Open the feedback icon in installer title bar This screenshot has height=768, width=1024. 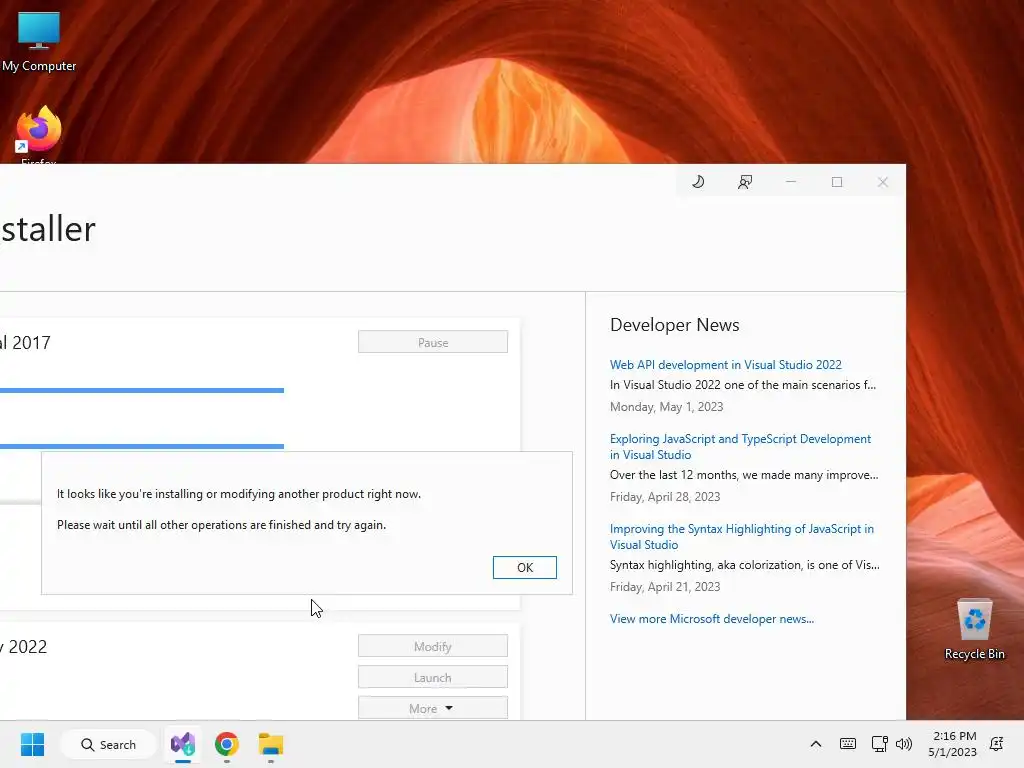(x=744, y=182)
